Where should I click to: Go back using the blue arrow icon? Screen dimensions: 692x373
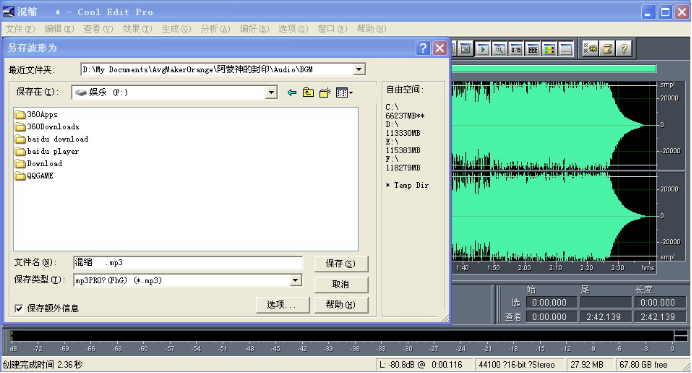pos(292,93)
